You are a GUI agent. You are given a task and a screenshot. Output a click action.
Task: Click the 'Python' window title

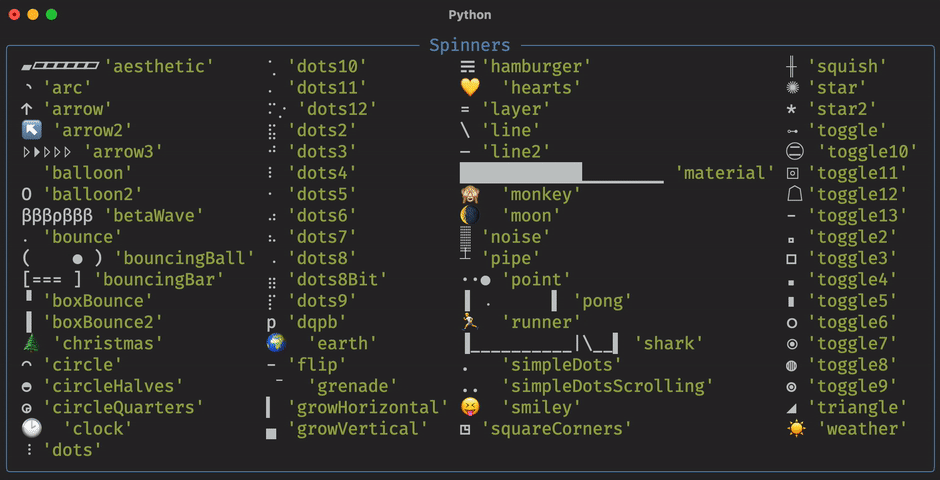click(x=470, y=15)
